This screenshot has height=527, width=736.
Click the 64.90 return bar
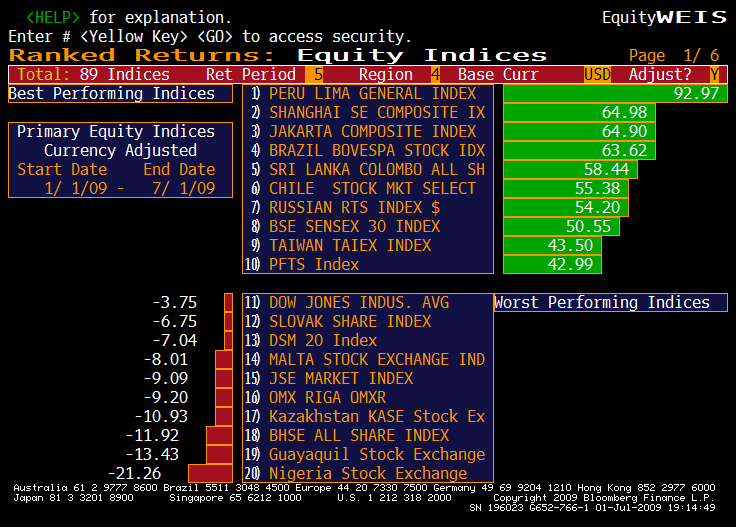pos(579,131)
